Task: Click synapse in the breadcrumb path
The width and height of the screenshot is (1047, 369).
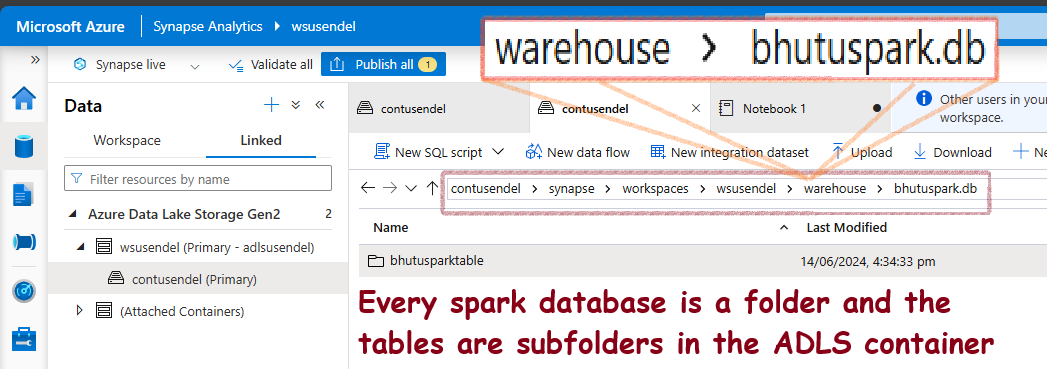Action: (x=572, y=189)
